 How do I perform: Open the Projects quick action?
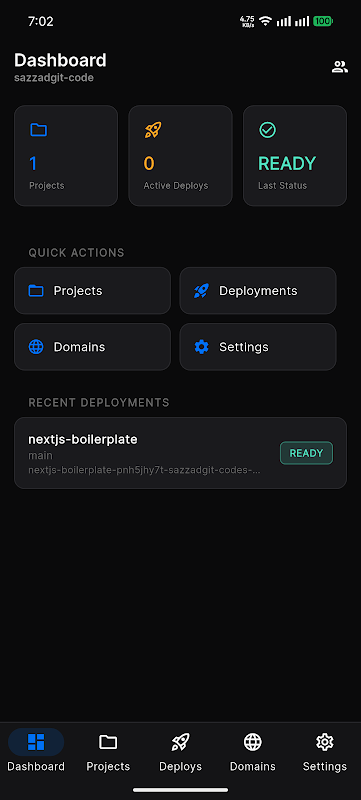tap(92, 291)
